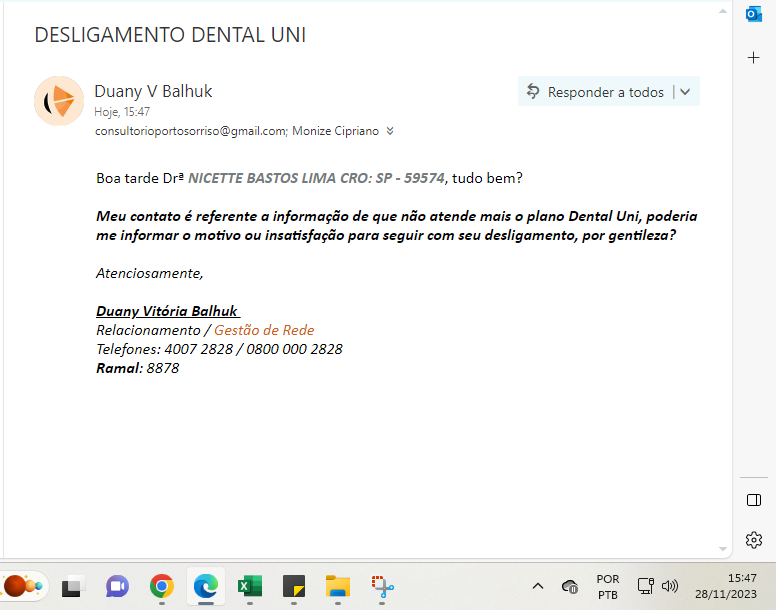Image resolution: width=776 pixels, height=610 pixels.
Task: Open Sticky Notes from the taskbar
Action: [294, 587]
